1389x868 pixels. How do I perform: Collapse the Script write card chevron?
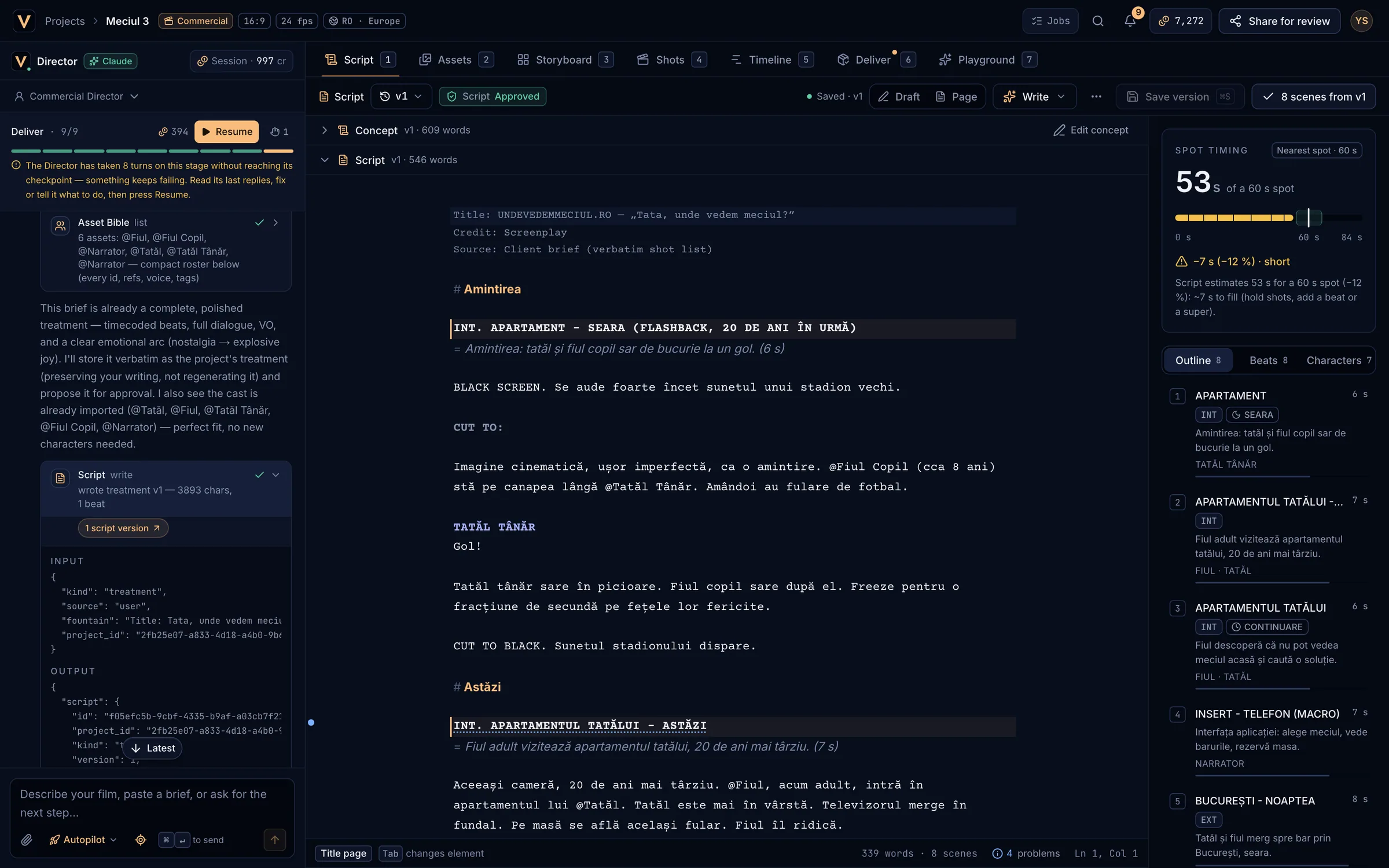[x=276, y=475]
